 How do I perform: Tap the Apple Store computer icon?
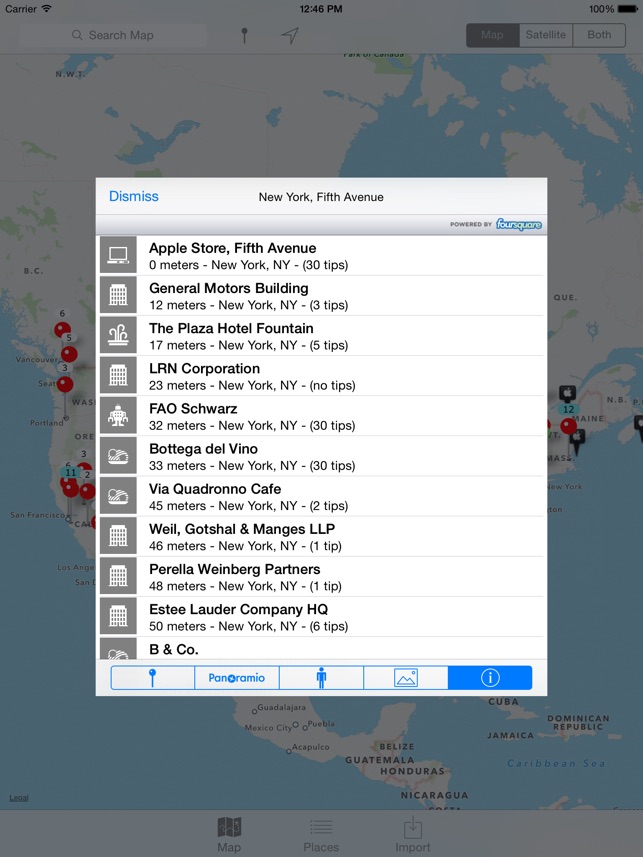[118, 255]
